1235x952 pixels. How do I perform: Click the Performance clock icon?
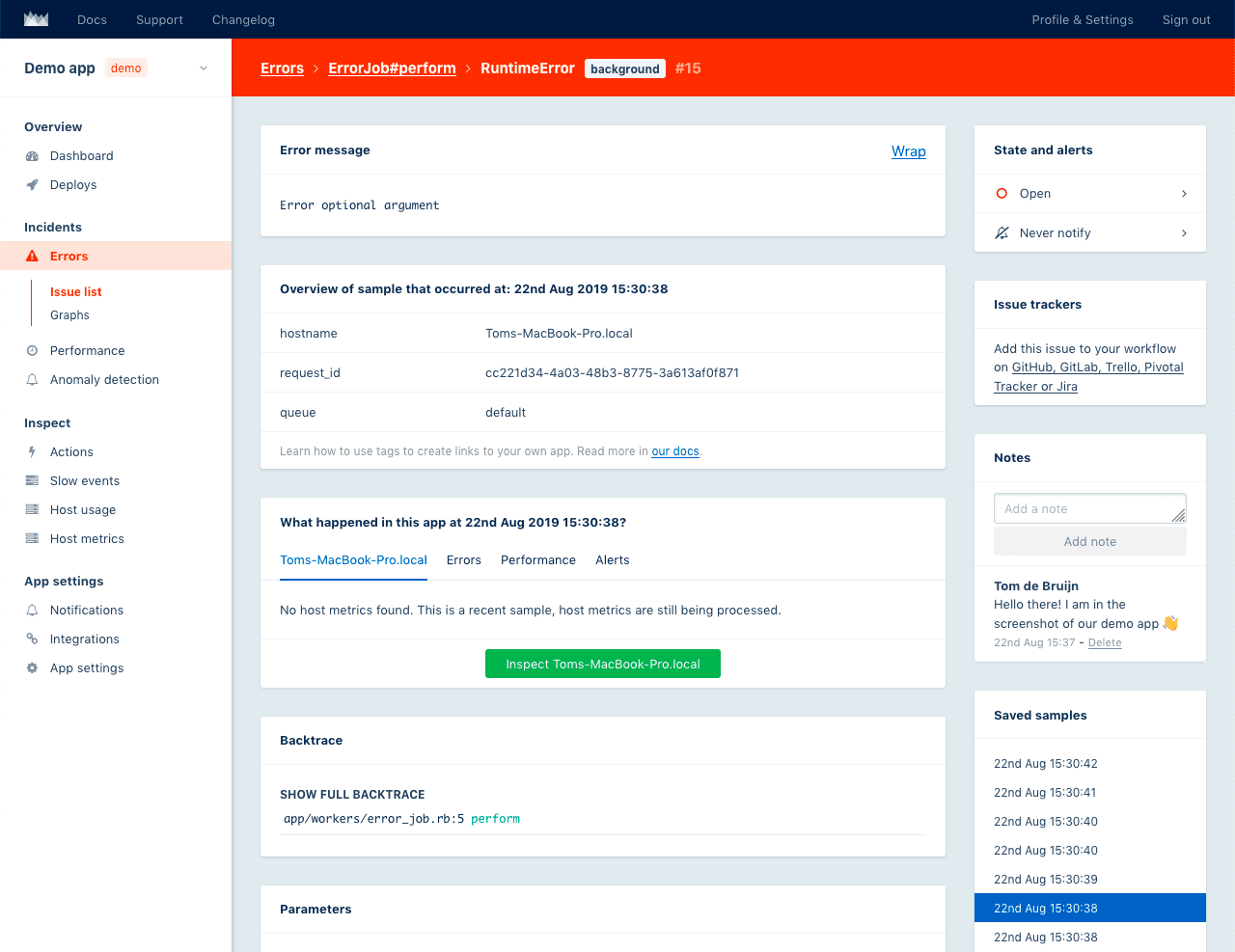coord(32,351)
